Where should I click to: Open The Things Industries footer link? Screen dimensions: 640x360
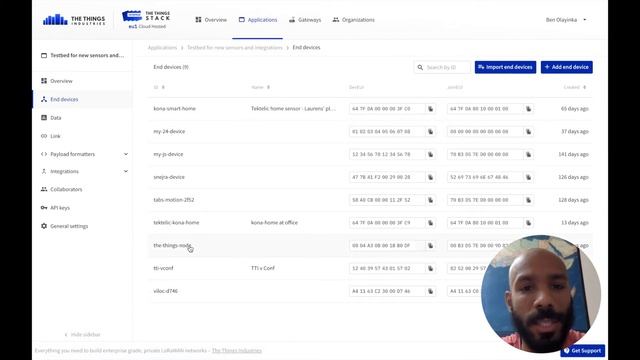tap(237, 351)
